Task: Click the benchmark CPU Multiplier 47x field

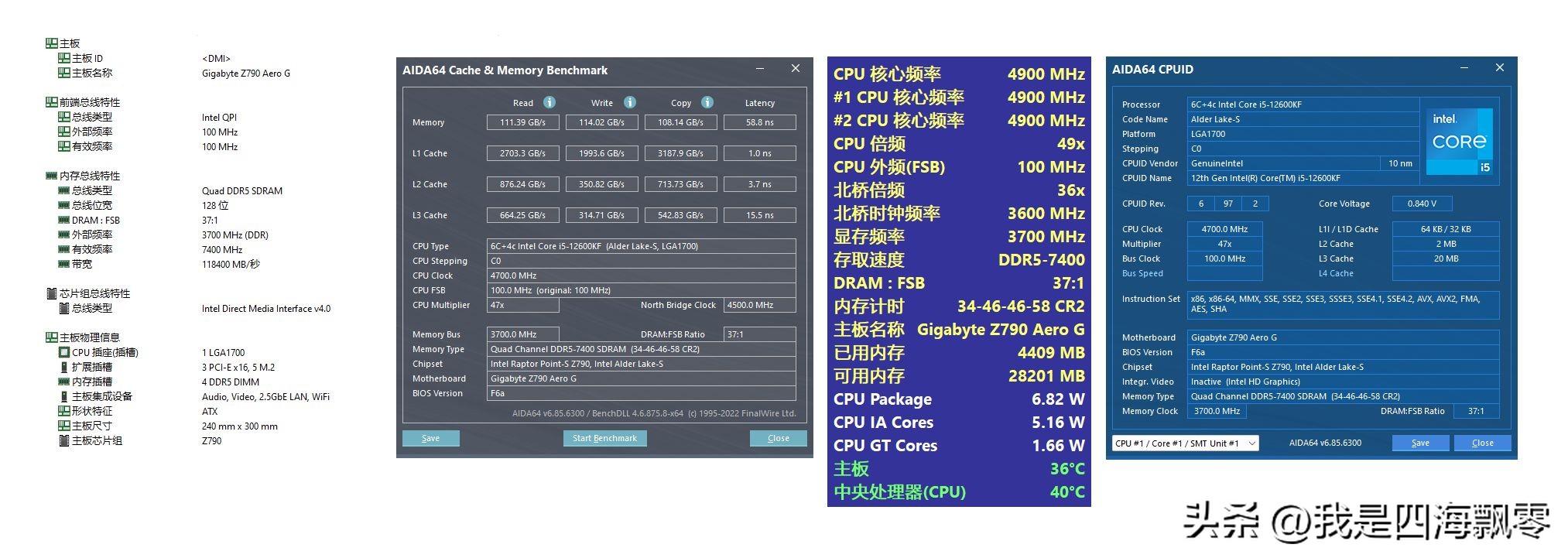Action: (523, 305)
